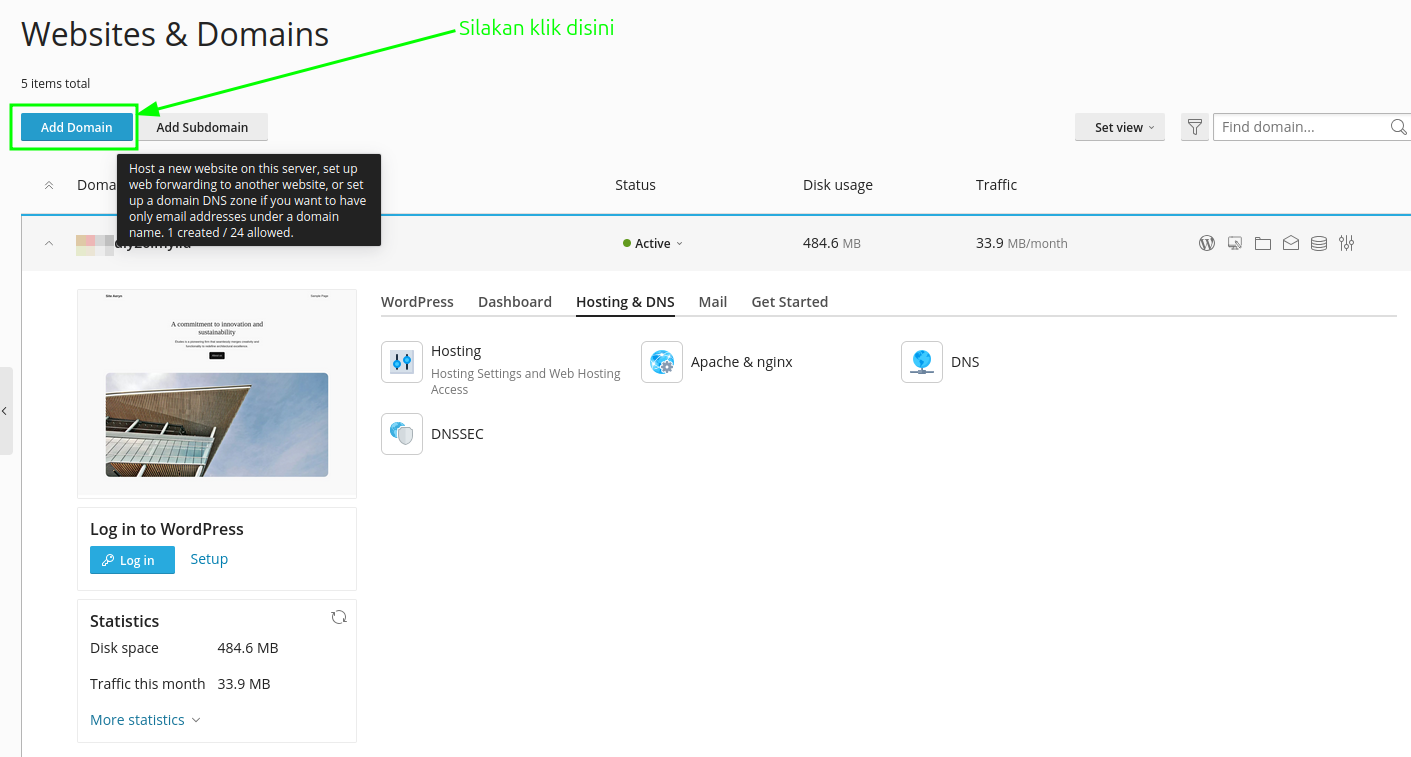Open hosting settings sliders icon in domain row
The image size is (1411, 757).
(x=1347, y=243)
